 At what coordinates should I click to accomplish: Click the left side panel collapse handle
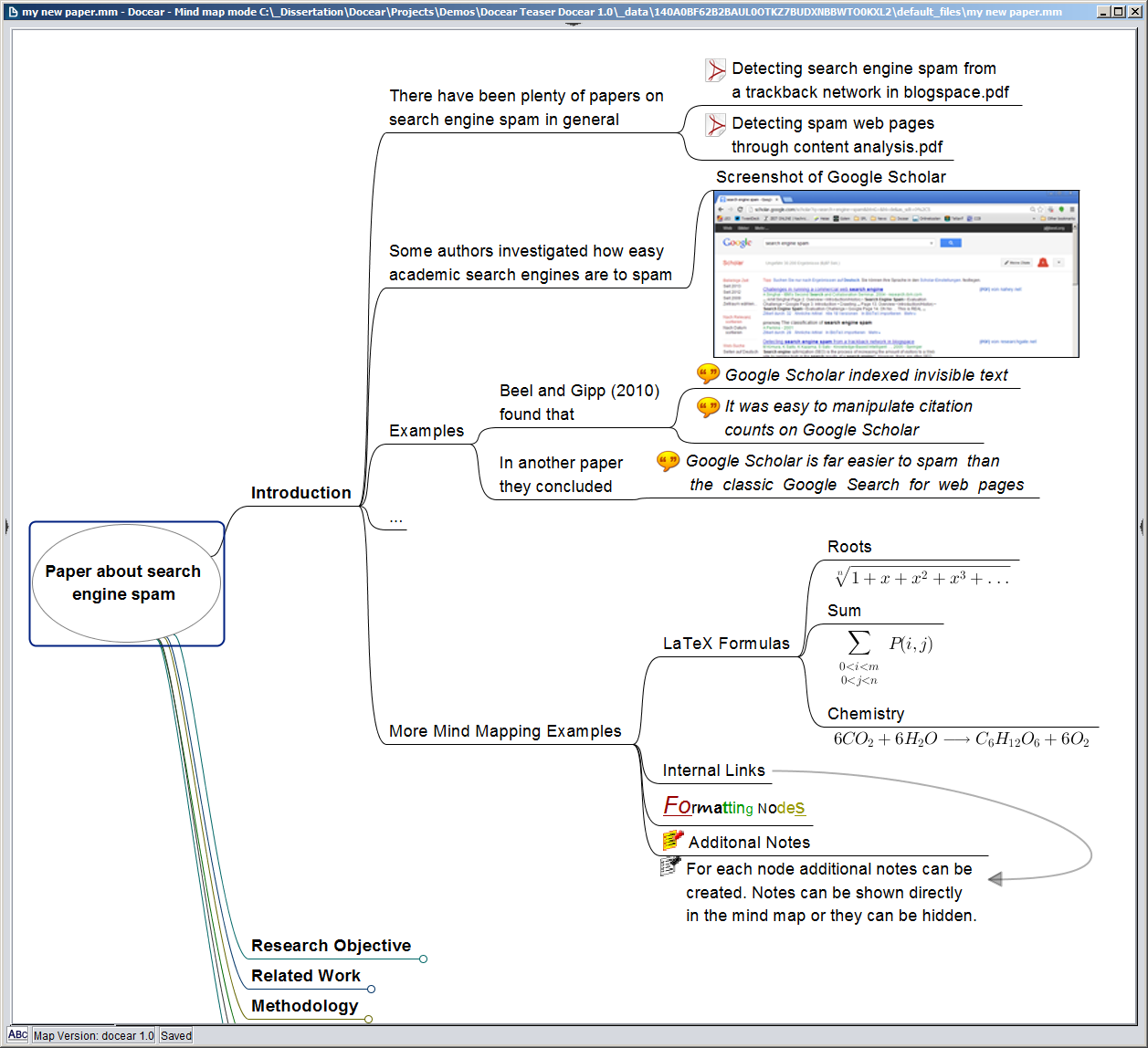(x=6, y=526)
